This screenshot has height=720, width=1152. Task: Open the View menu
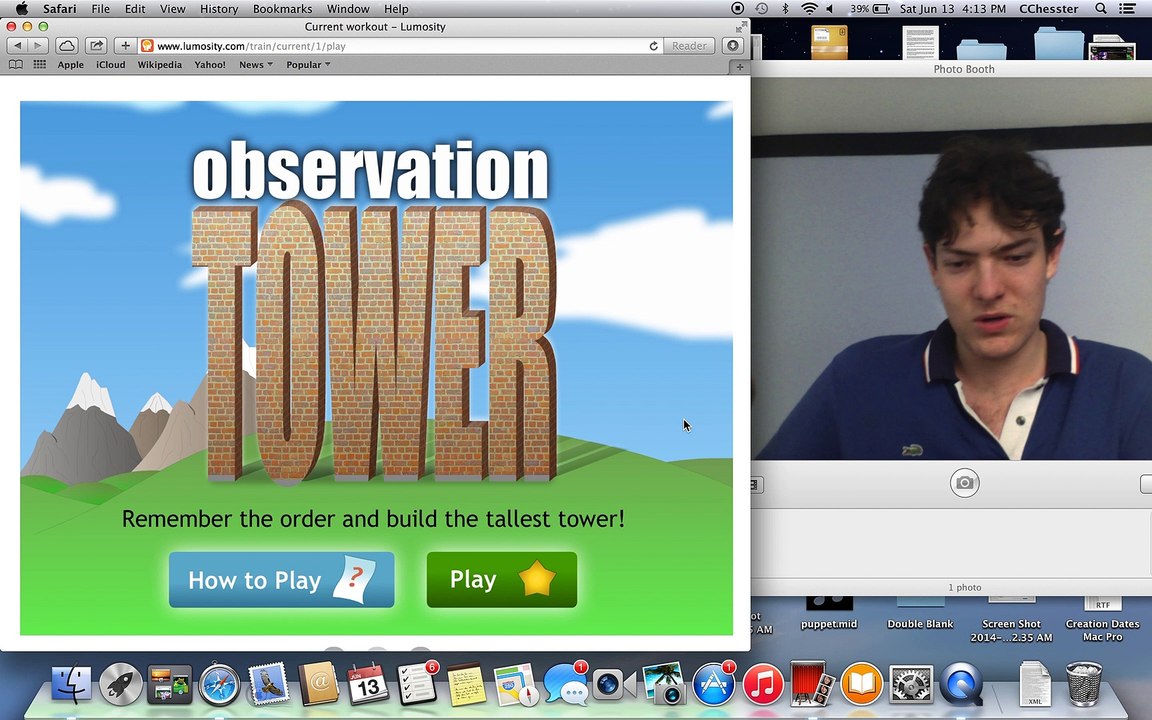point(173,9)
